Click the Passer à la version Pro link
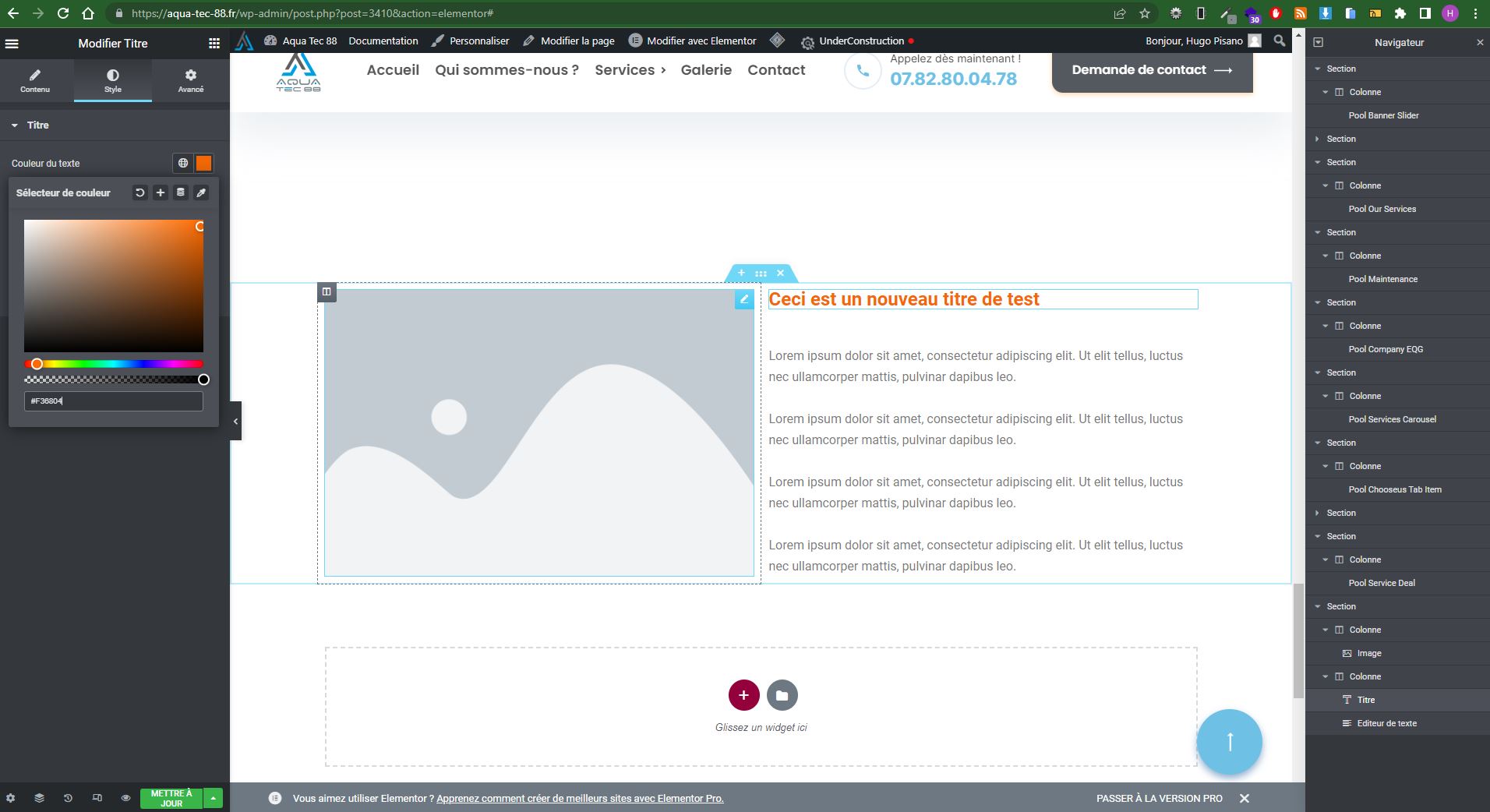Viewport: 1490px width, 812px height. (1159, 798)
